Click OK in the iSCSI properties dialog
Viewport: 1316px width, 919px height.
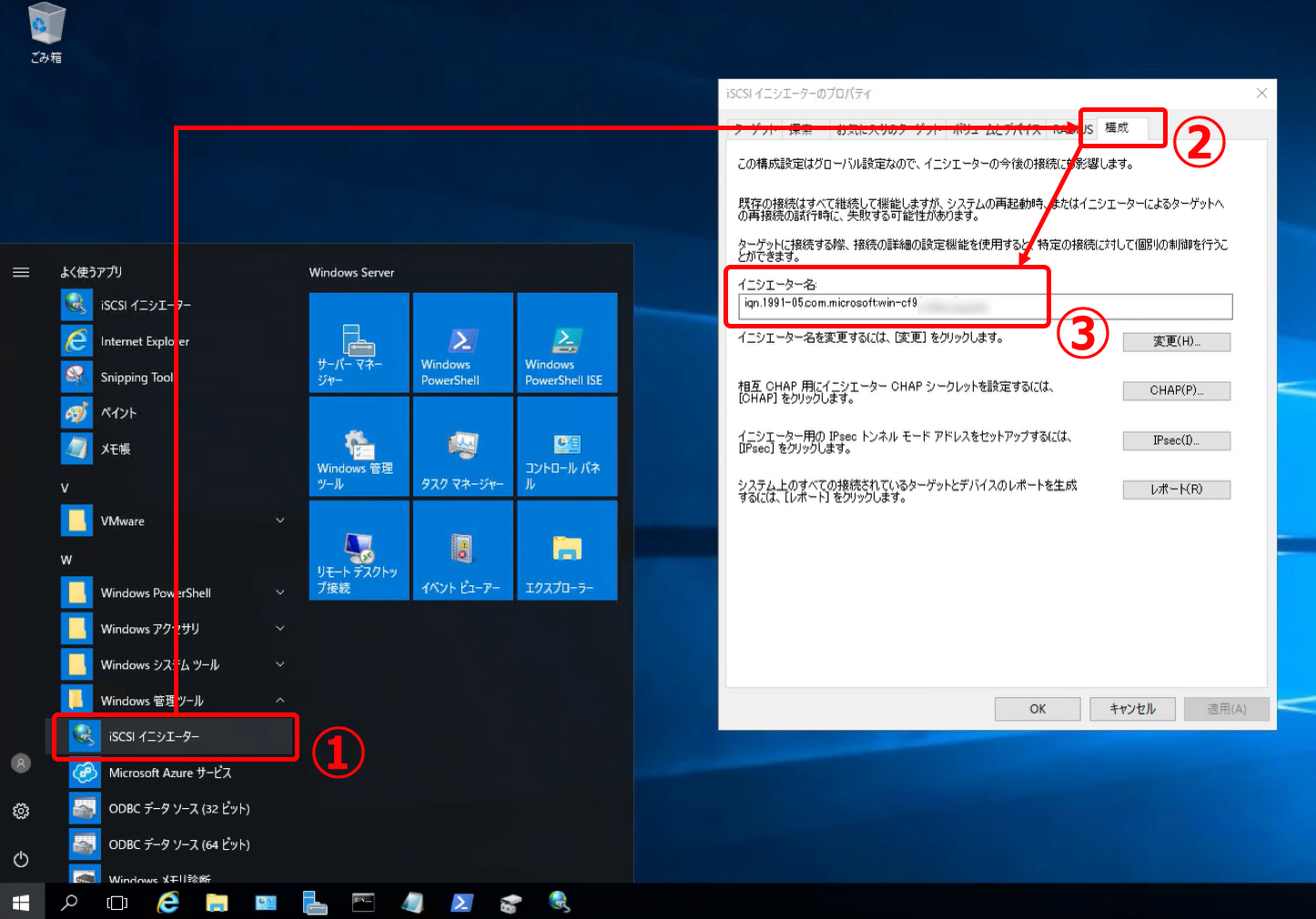click(x=1038, y=709)
